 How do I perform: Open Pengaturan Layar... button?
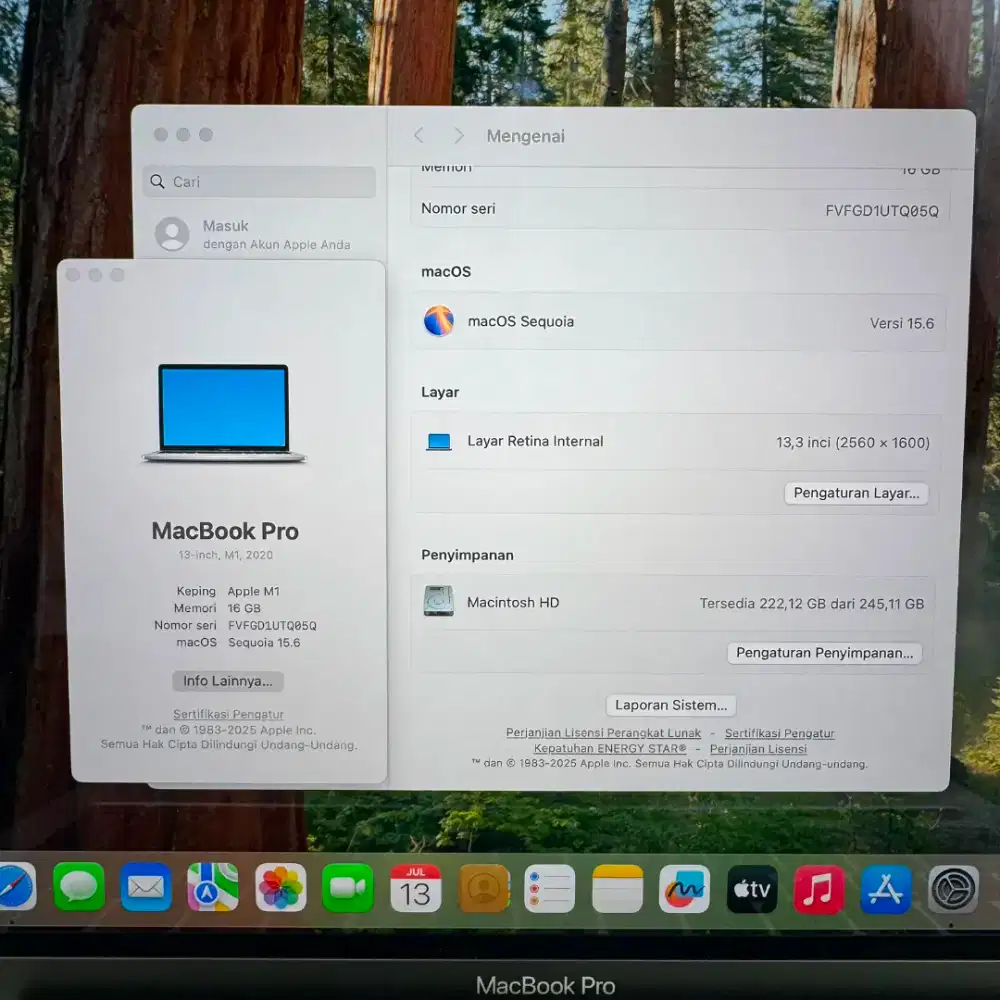coord(856,493)
